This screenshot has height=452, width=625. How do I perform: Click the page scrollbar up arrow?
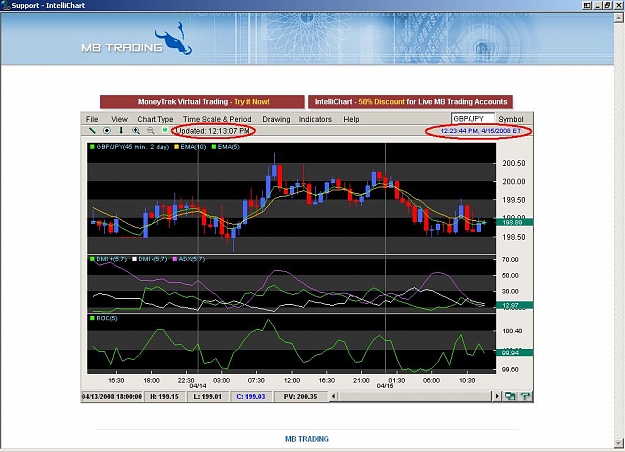click(619, 18)
